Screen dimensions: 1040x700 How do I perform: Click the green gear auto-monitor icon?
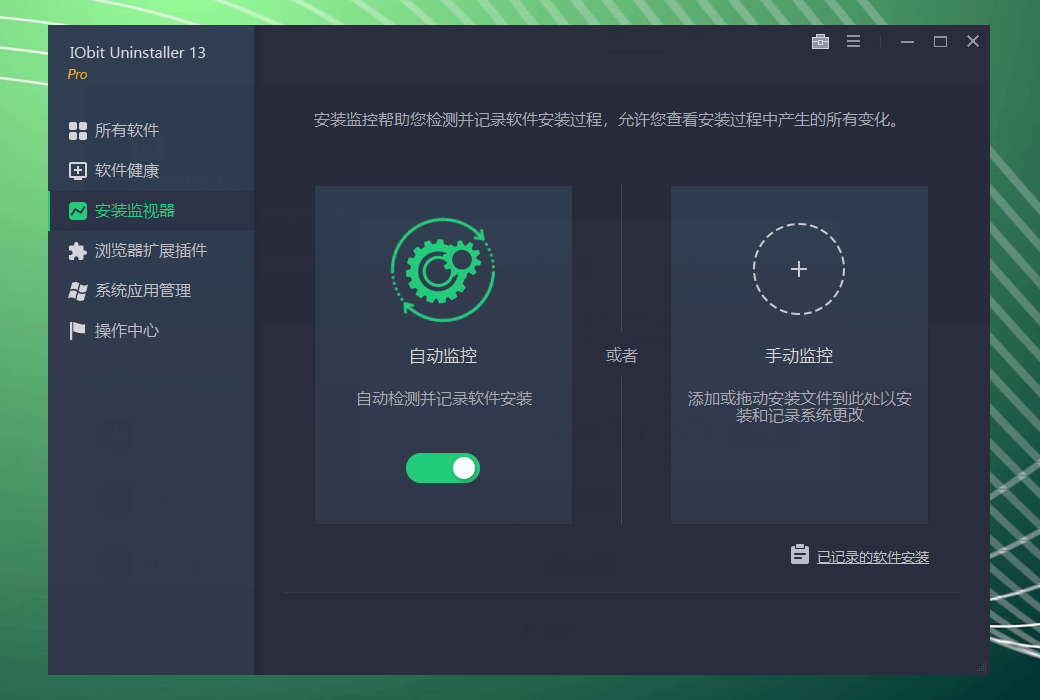443,269
